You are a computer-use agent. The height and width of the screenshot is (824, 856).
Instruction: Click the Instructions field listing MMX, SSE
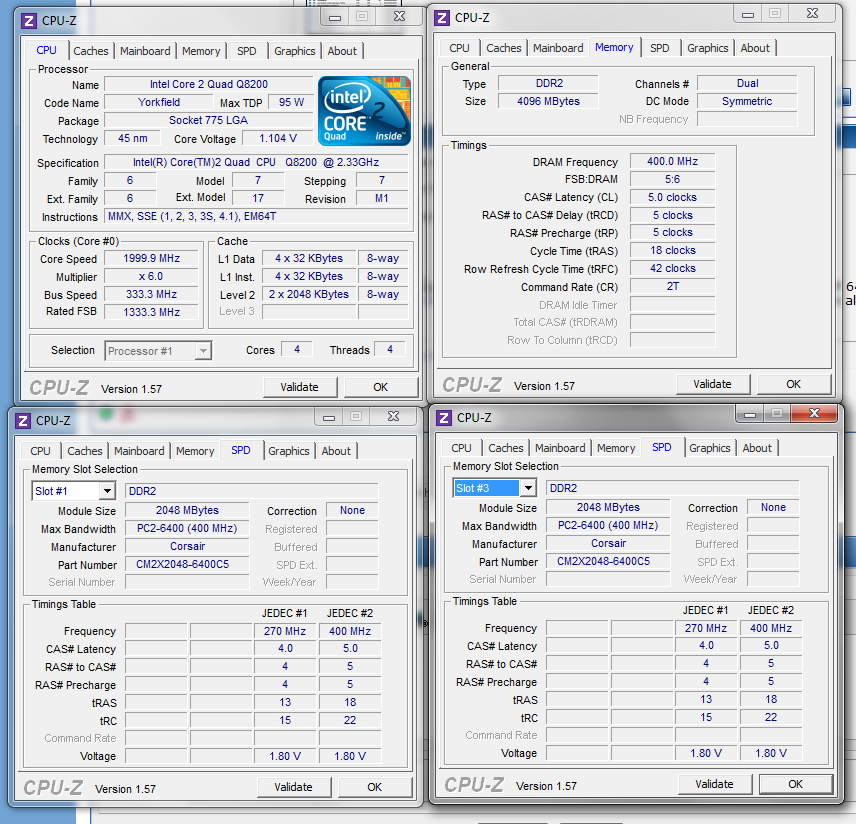(256, 216)
